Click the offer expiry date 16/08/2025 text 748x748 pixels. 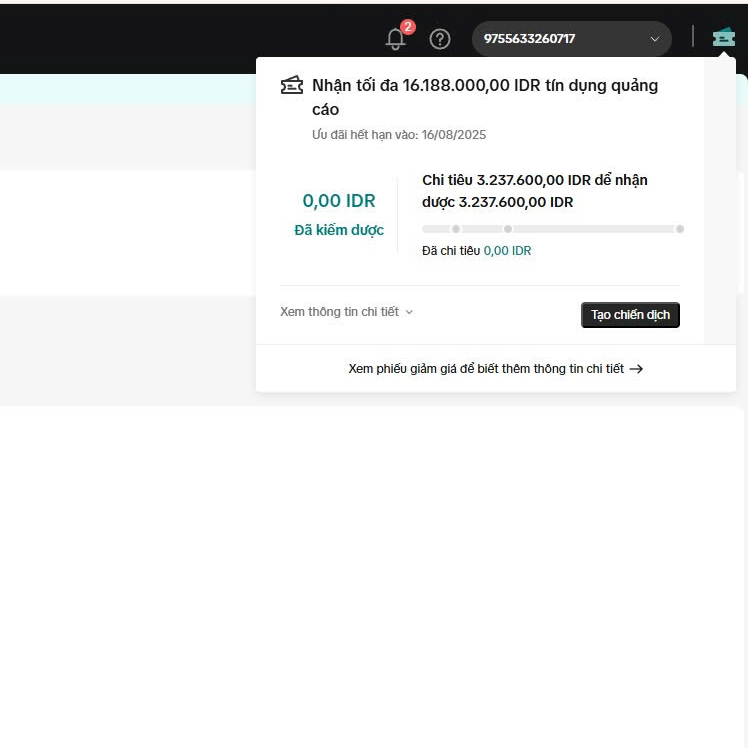point(454,135)
